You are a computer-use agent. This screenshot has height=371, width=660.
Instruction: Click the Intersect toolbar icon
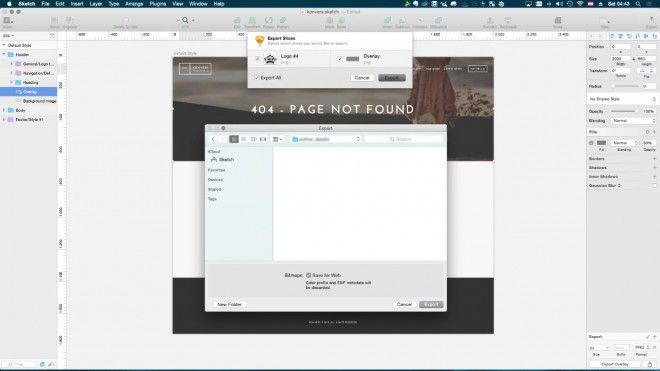(420, 20)
